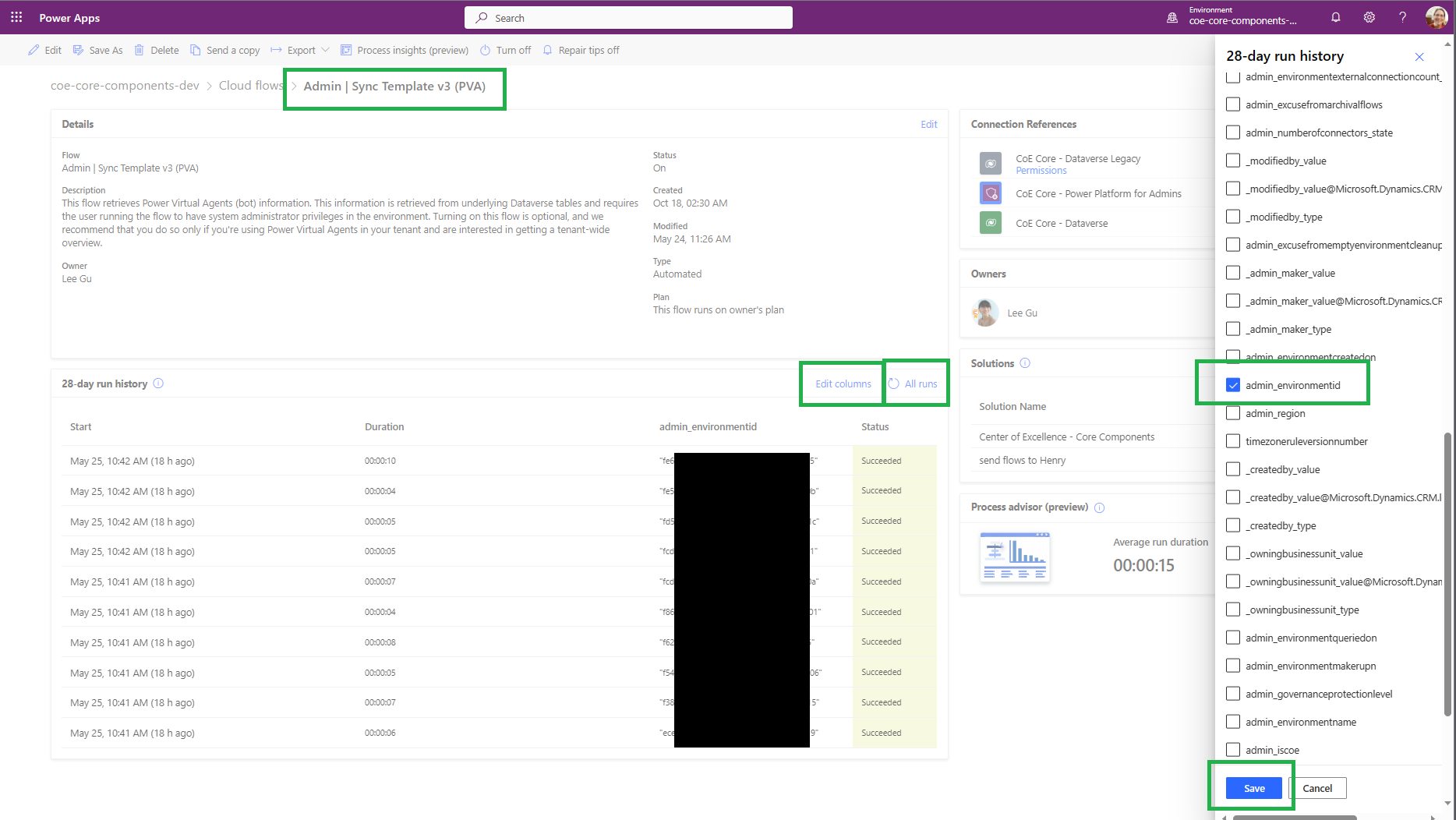The image size is (1456, 820).
Task: Open the settings gear
Action: tap(1369, 16)
